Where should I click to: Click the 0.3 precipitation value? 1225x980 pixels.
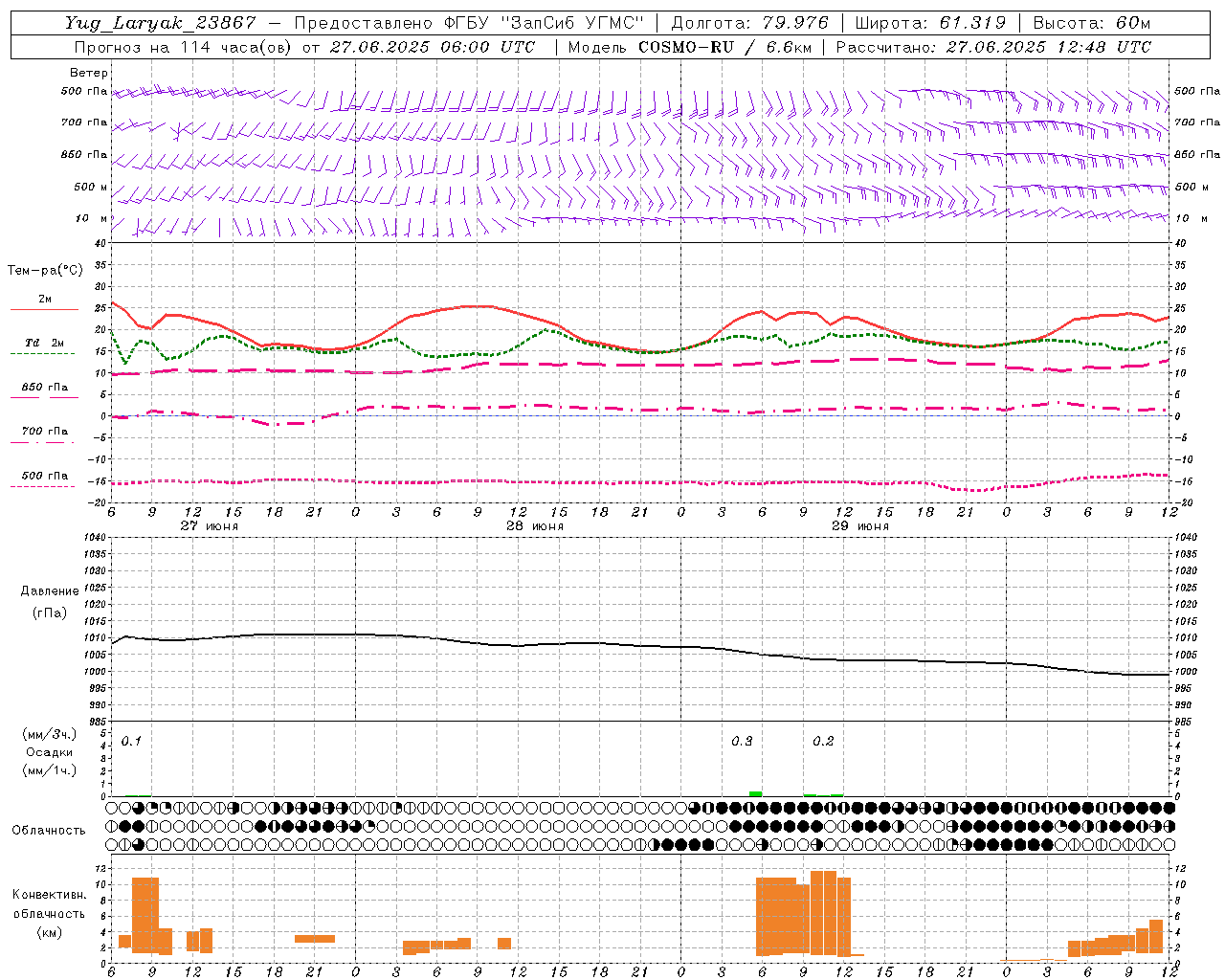[742, 741]
